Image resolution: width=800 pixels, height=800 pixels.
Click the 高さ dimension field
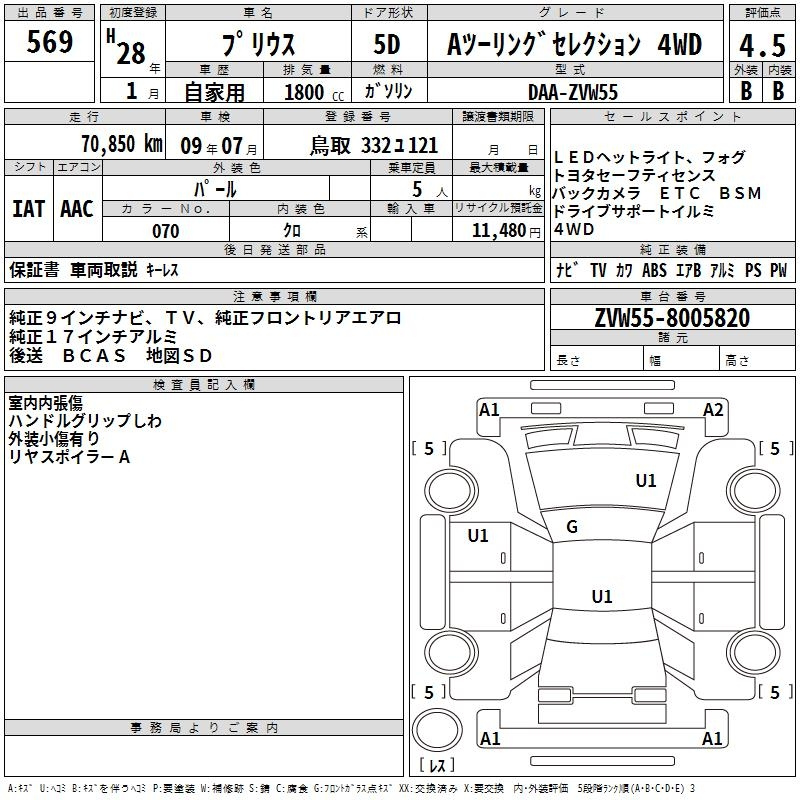pos(757,360)
